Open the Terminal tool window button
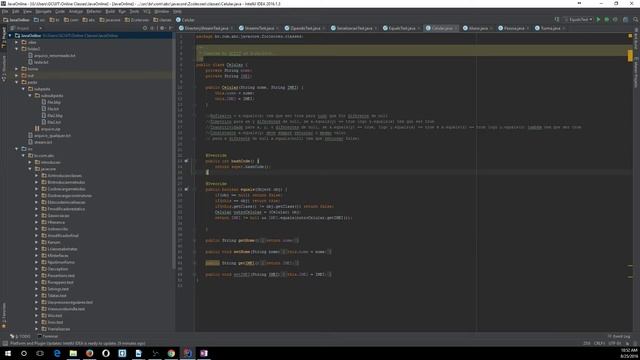Image resolution: width=640 pixels, height=360 pixels. (x=48, y=336)
